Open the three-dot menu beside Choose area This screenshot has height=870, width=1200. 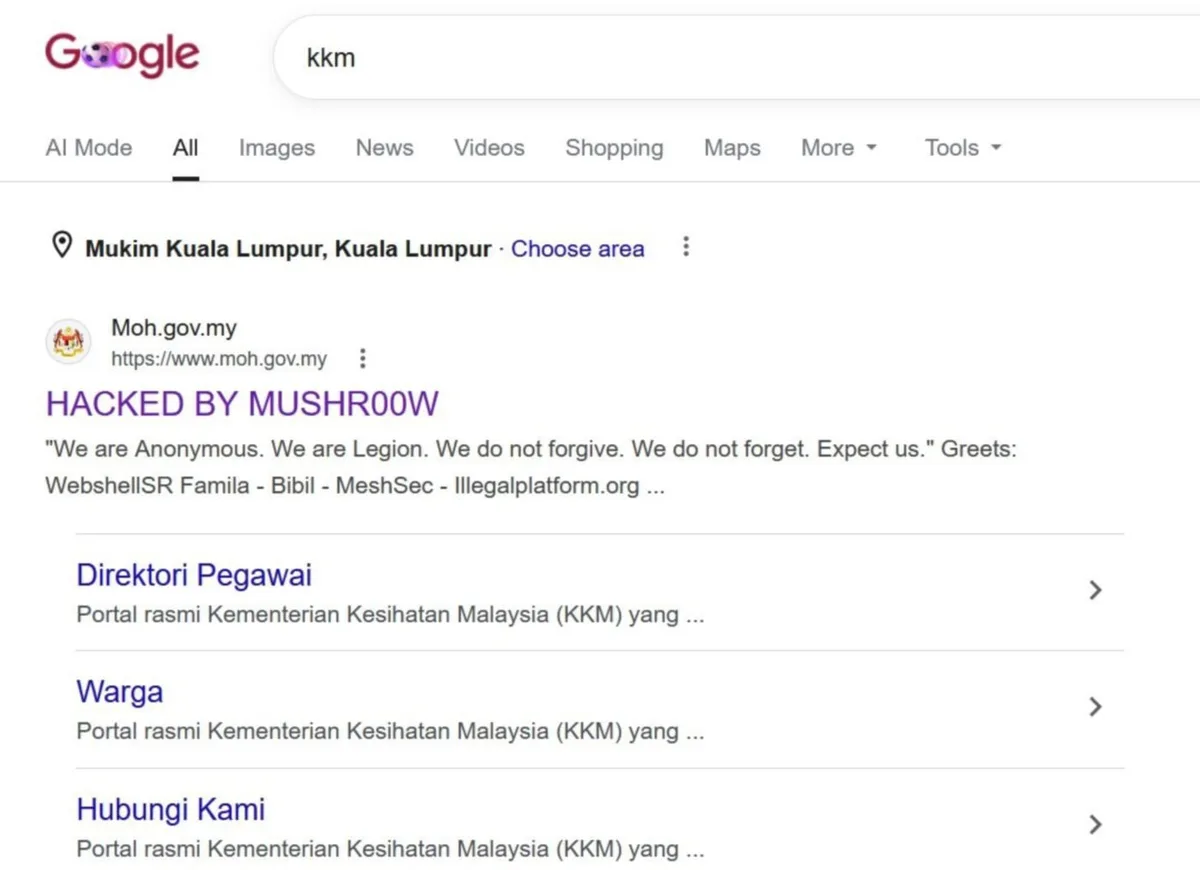[x=686, y=247]
